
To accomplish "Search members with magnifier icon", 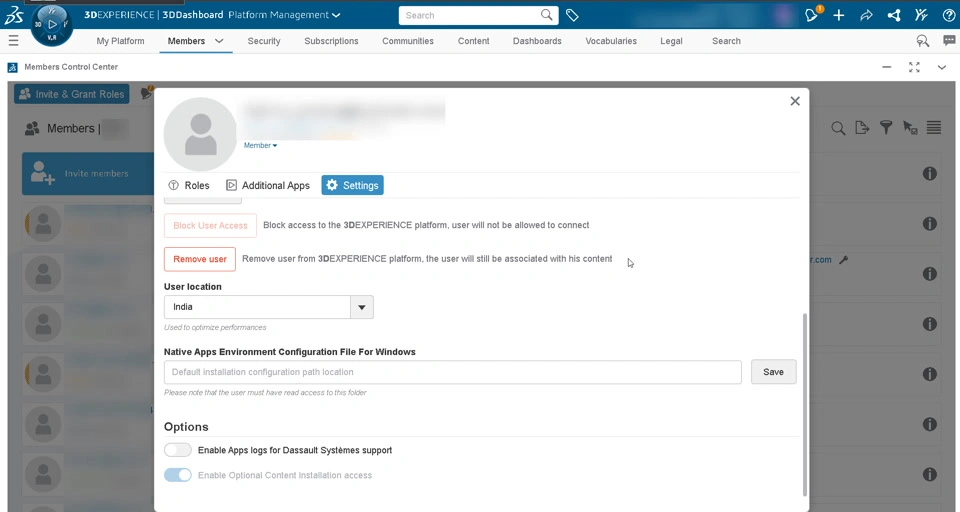I will click(838, 128).
